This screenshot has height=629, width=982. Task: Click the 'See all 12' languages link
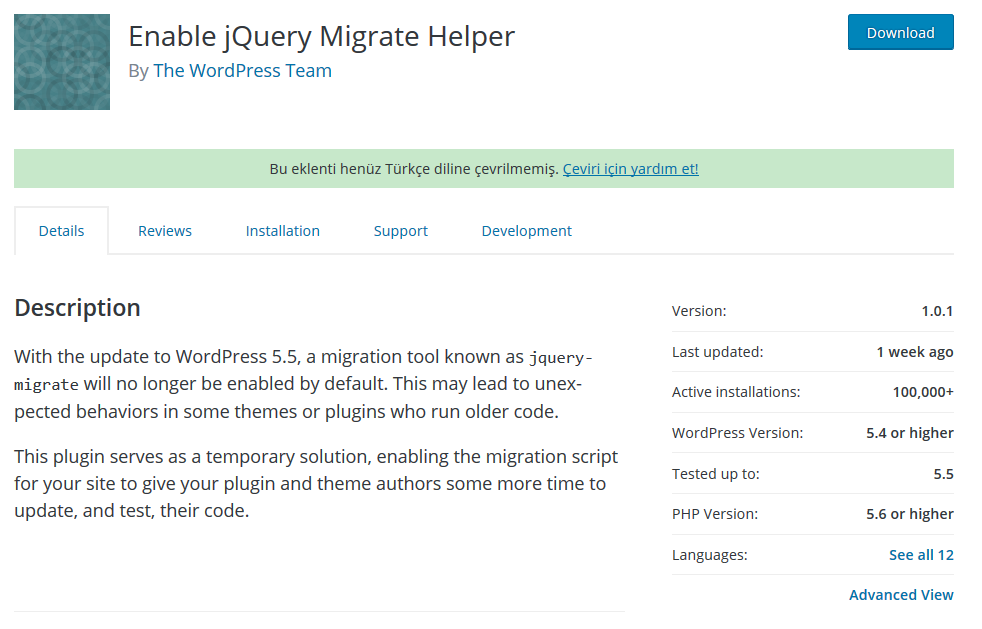(x=921, y=555)
